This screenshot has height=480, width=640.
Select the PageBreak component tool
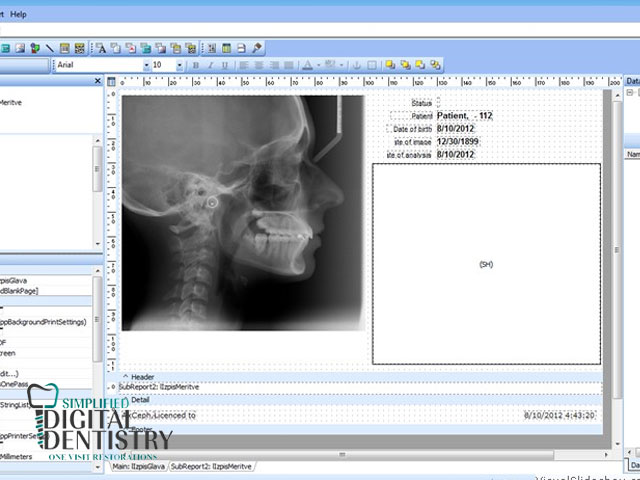click(x=242, y=49)
